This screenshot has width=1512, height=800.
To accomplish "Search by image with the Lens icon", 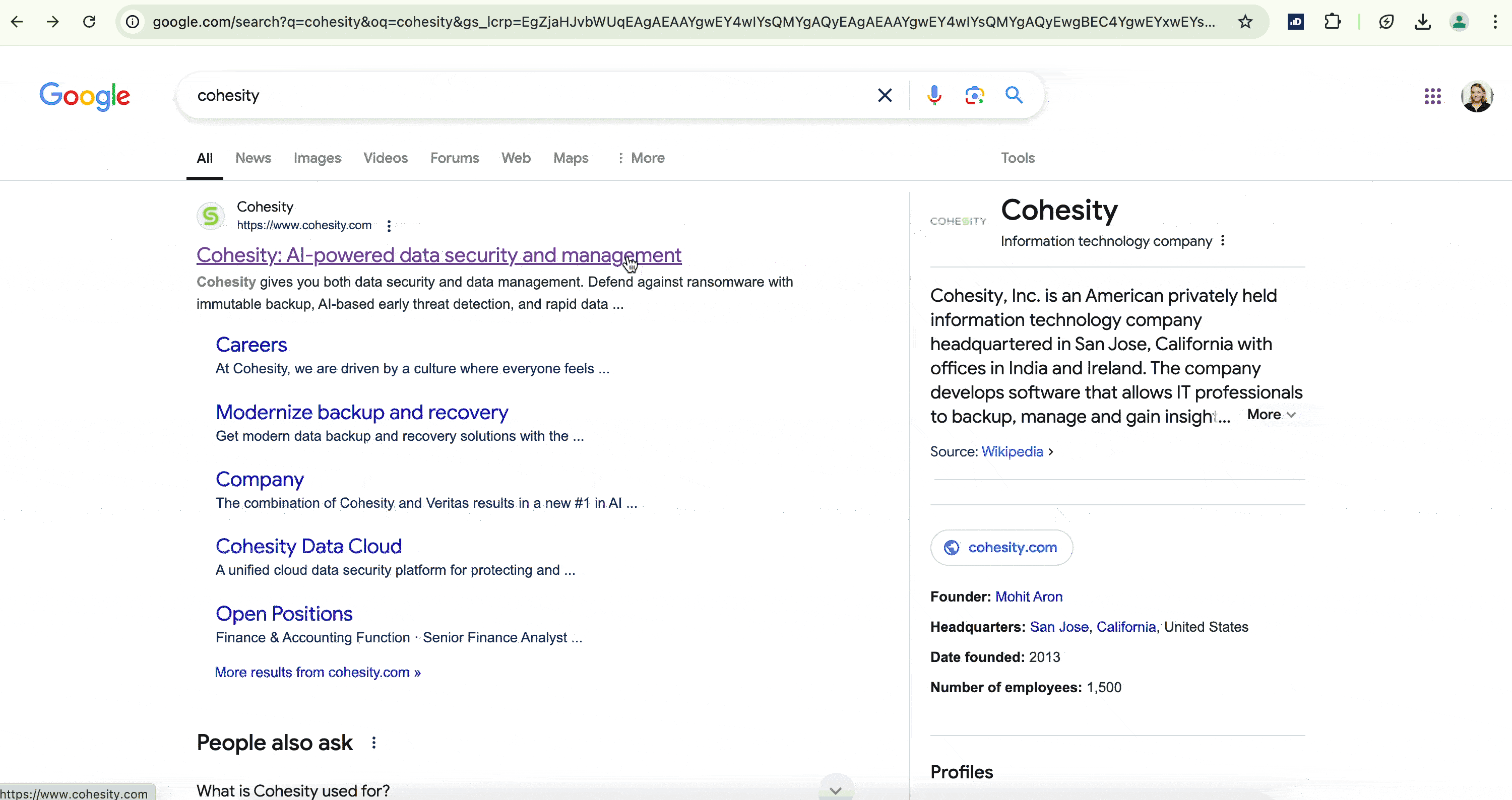I will pos(974,95).
